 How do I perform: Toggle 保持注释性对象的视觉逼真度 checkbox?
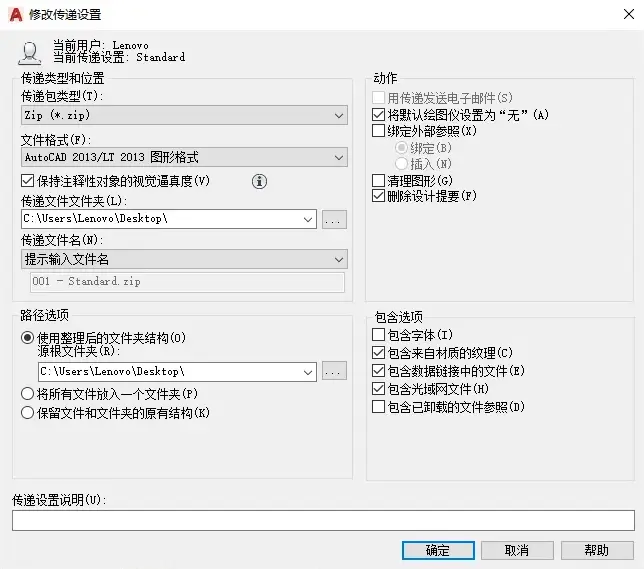coord(28,181)
